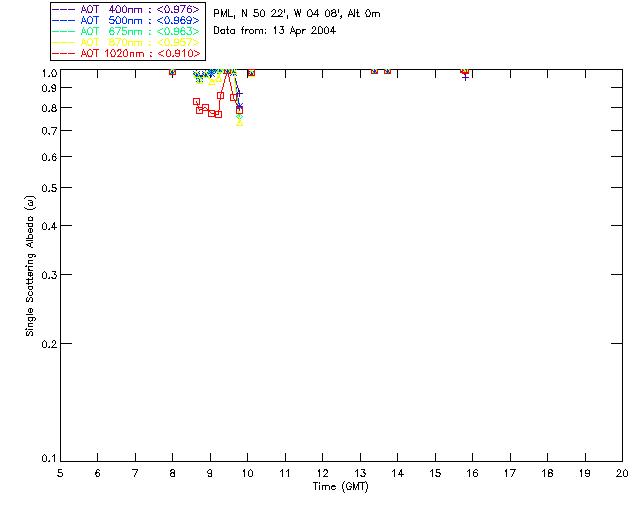Click x-axis hour label 15
This screenshot has height=512, width=640.
pos(435,473)
